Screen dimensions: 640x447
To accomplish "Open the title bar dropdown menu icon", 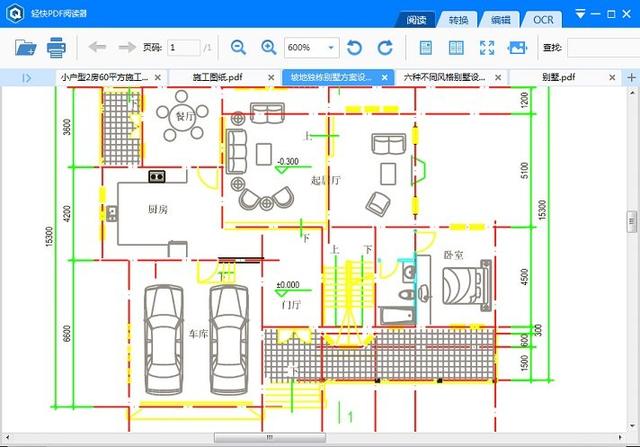I will point(580,14).
